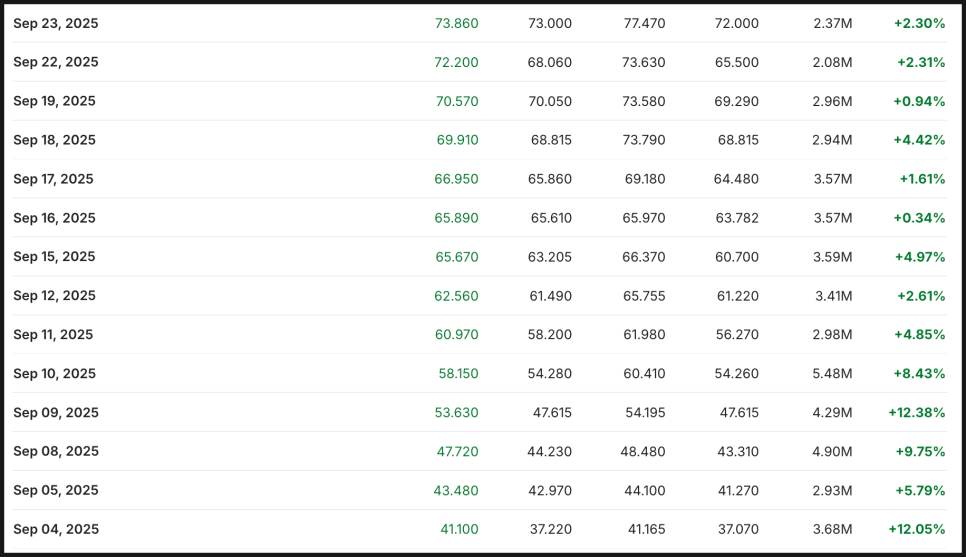Select the Sep 12, 2025 date cell
Viewport: 966px width, 557px height.
[x=54, y=296]
